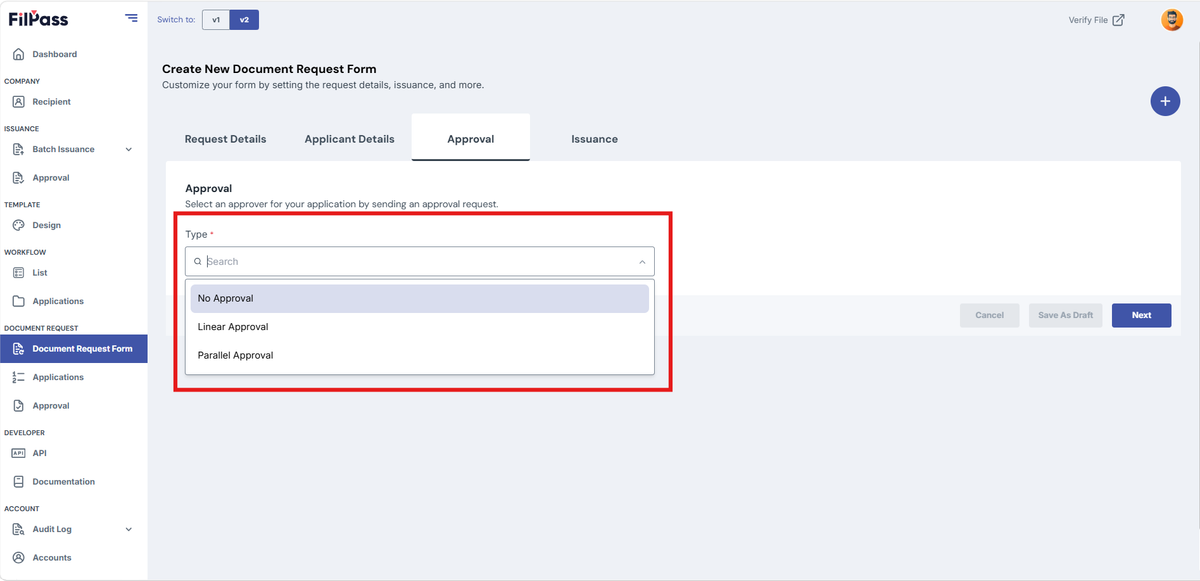The width and height of the screenshot is (1200, 581).
Task: Switch to version v2
Action: pyautogui.click(x=244, y=19)
